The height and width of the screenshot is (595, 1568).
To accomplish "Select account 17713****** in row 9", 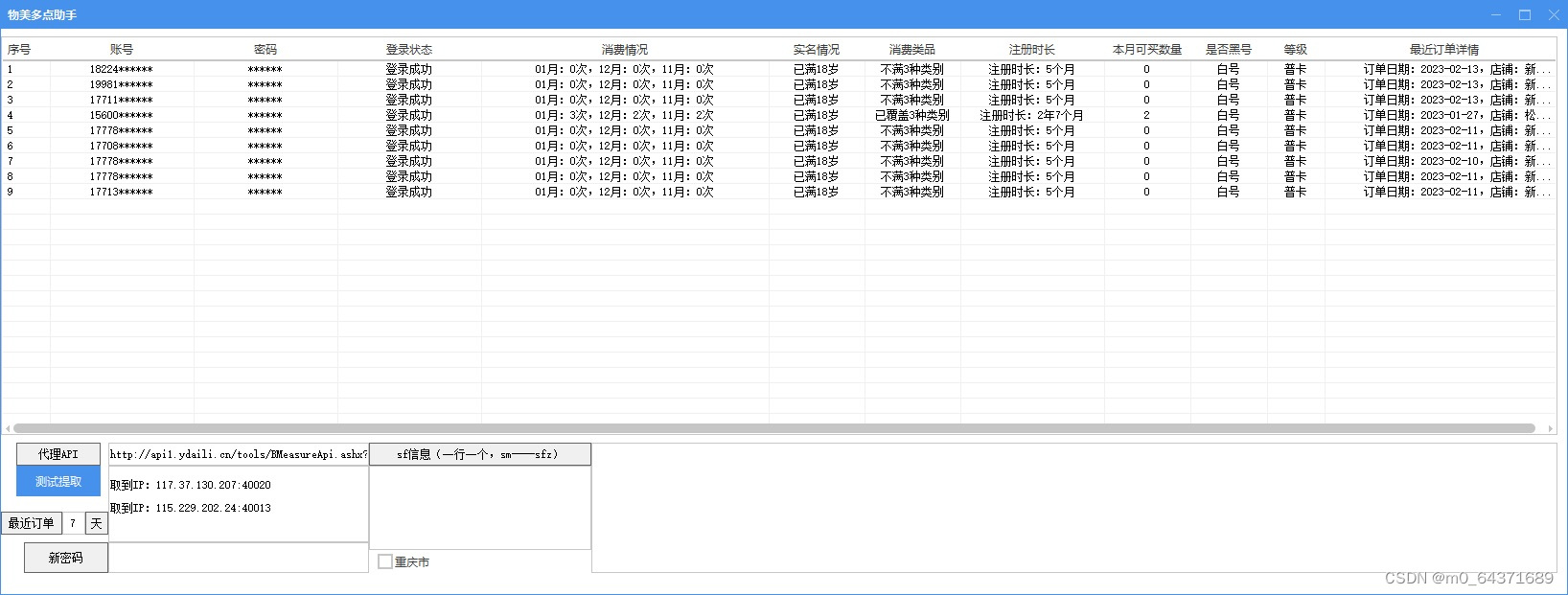I will click(122, 192).
